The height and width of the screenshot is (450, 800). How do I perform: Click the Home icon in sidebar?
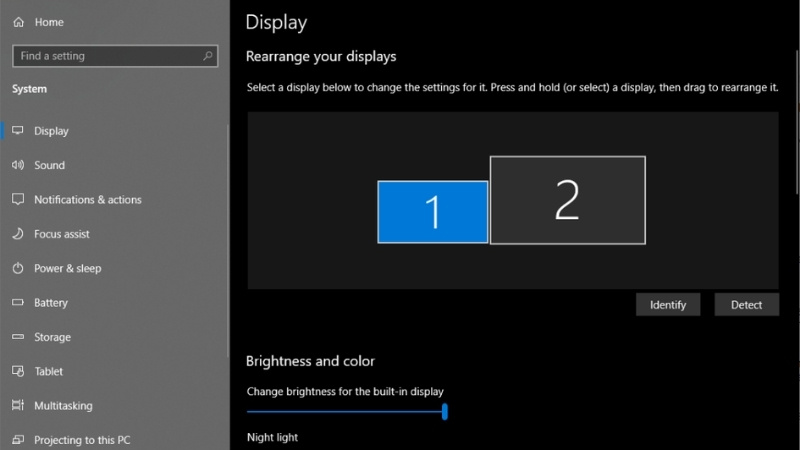pyautogui.click(x=18, y=22)
